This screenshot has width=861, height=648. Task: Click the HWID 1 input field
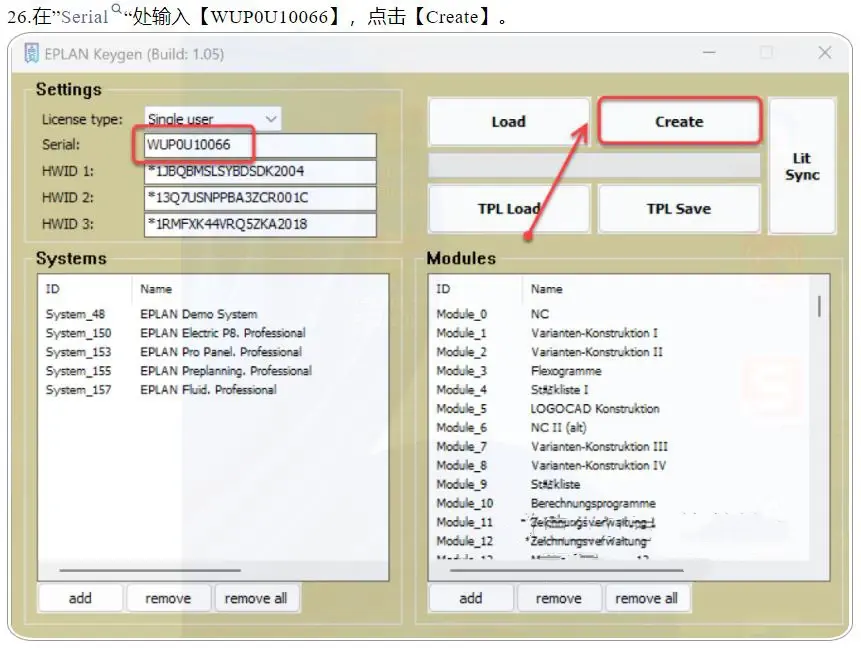click(260, 171)
